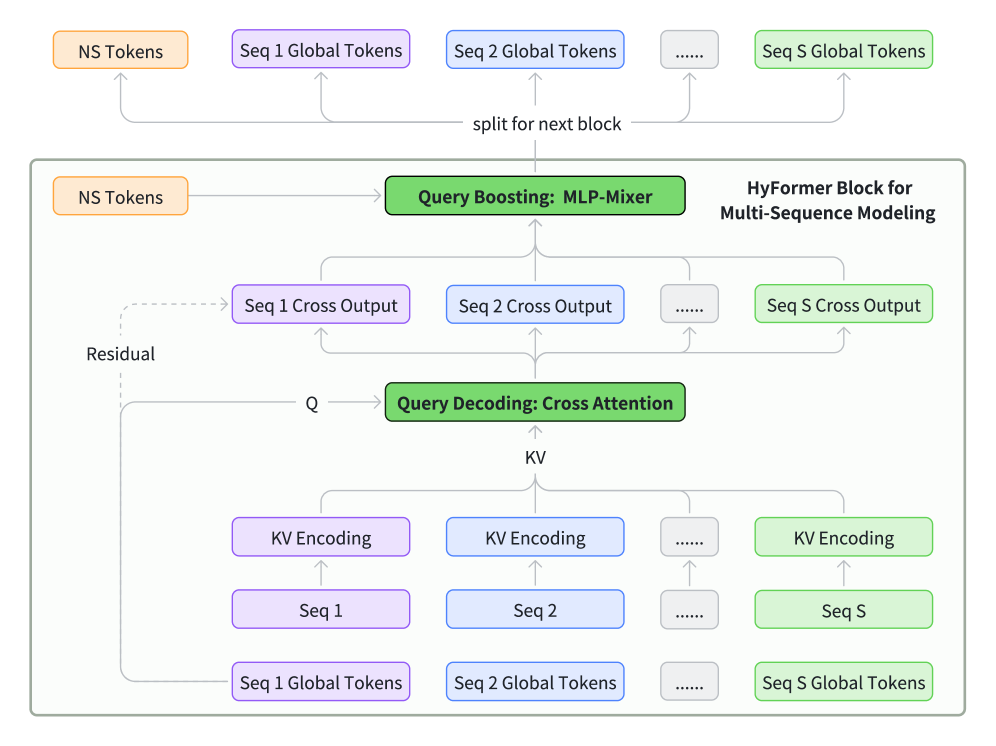996x746 pixels.
Task: Click the Seq 2 Cross Output box
Action: click(x=535, y=305)
